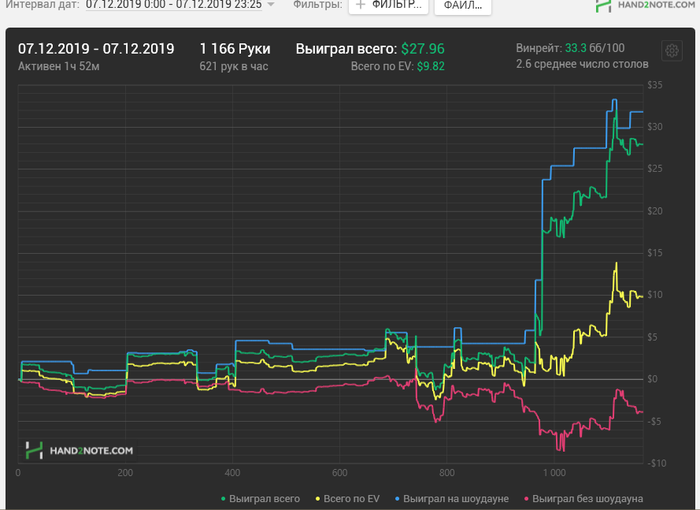
Task: Click '2.6 среднее число столов' text
Action: pos(582,64)
